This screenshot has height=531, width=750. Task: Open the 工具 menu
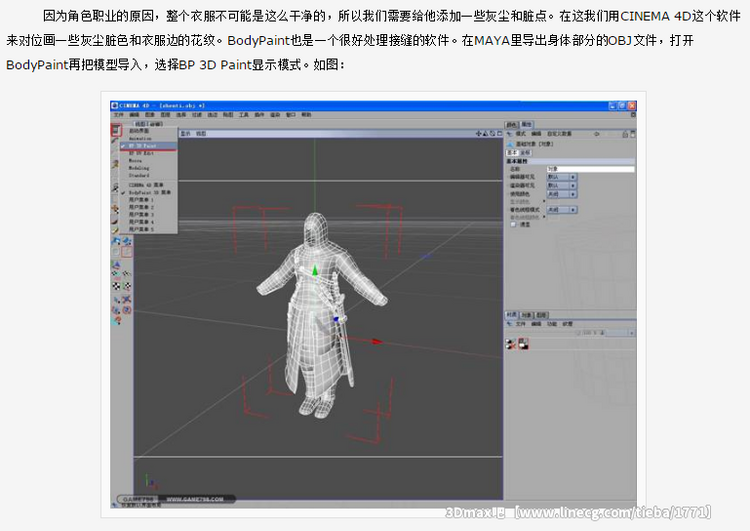[x=244, y=115]
